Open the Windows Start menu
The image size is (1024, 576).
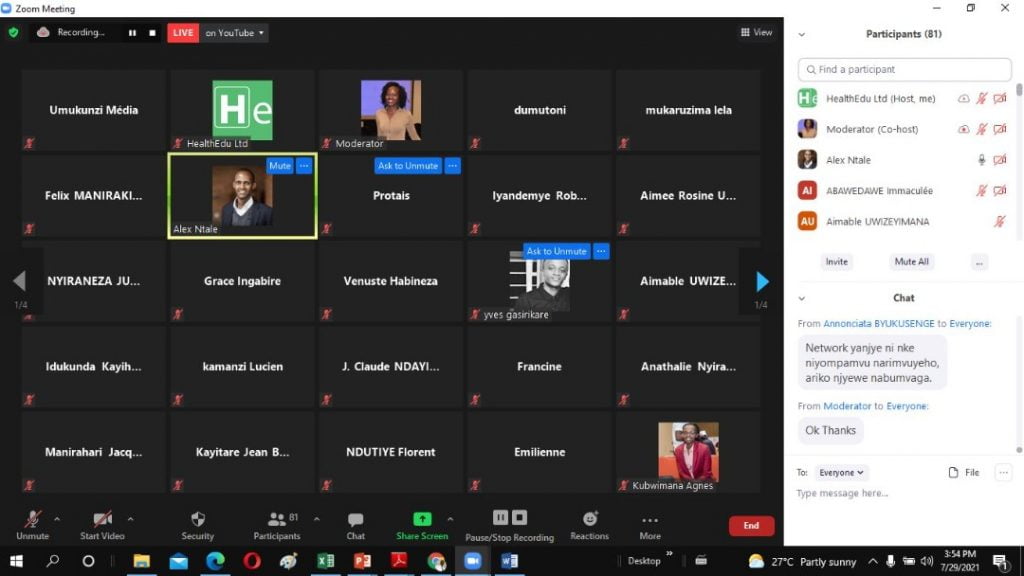click(16, 561)
